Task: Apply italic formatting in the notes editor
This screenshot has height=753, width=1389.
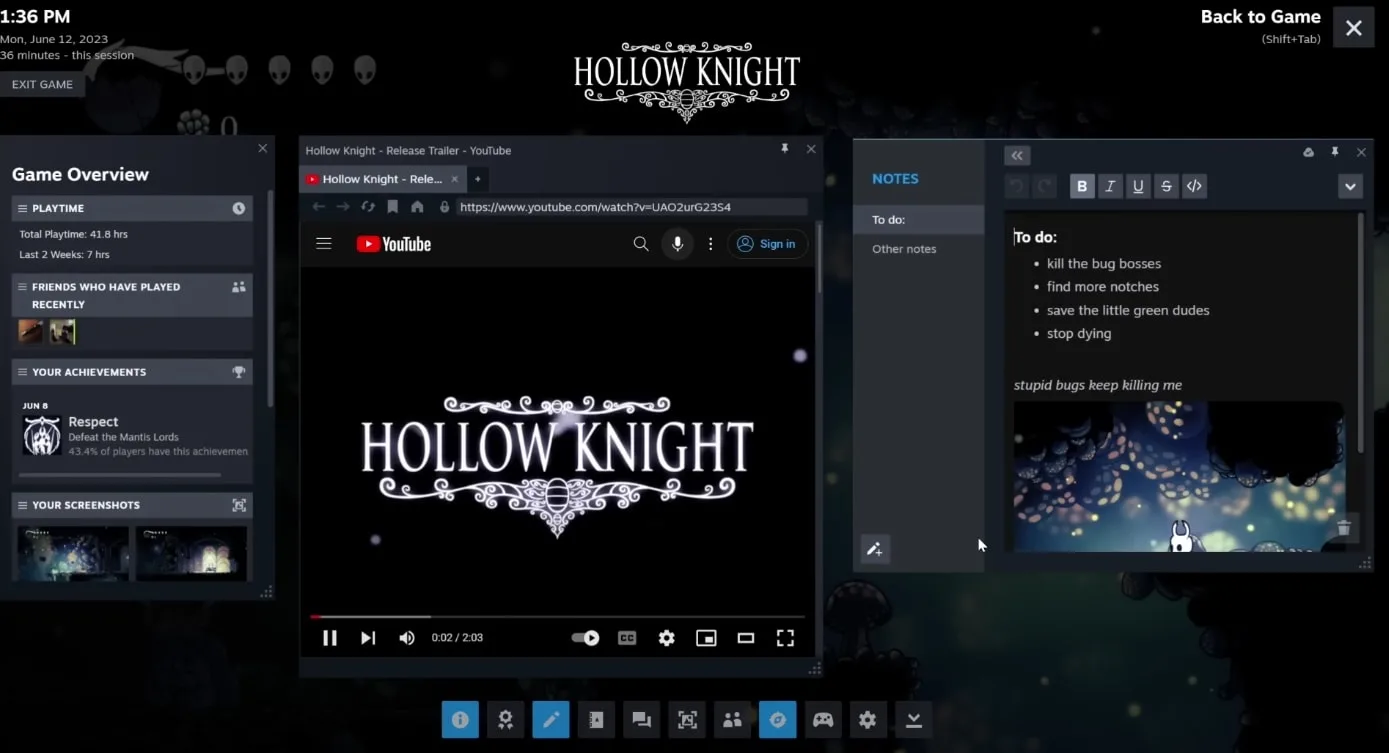Action: (x=1110, y=186)
